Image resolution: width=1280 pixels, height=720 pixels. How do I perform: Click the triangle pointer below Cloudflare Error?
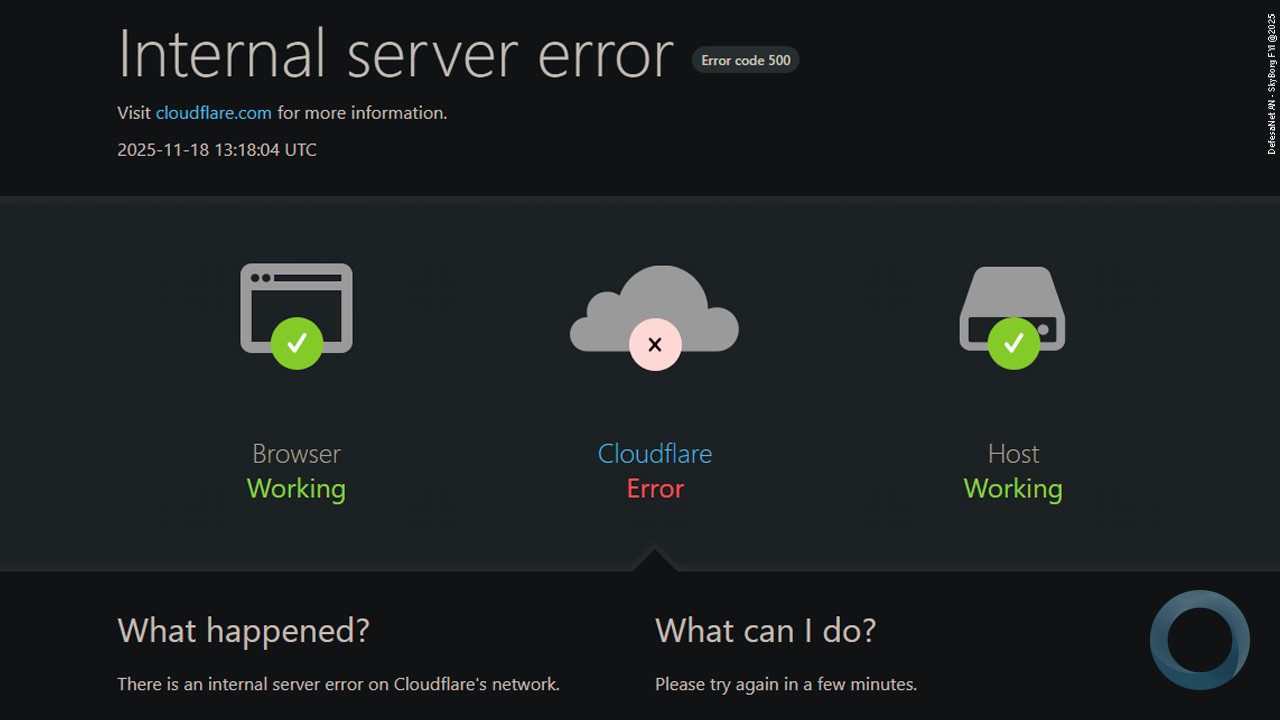(x=654, y=560)
